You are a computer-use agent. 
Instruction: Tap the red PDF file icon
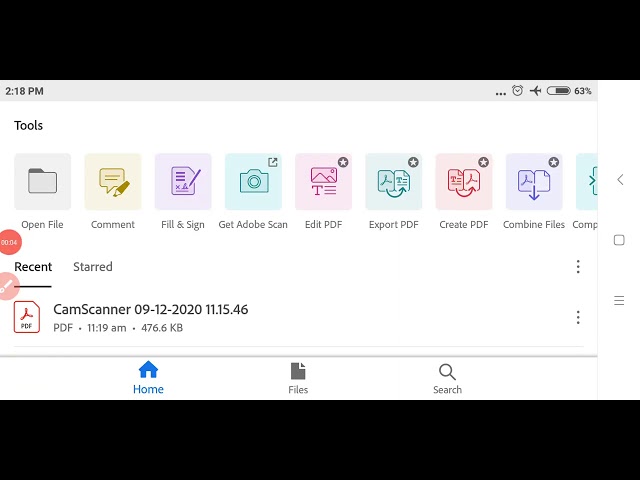27,317
